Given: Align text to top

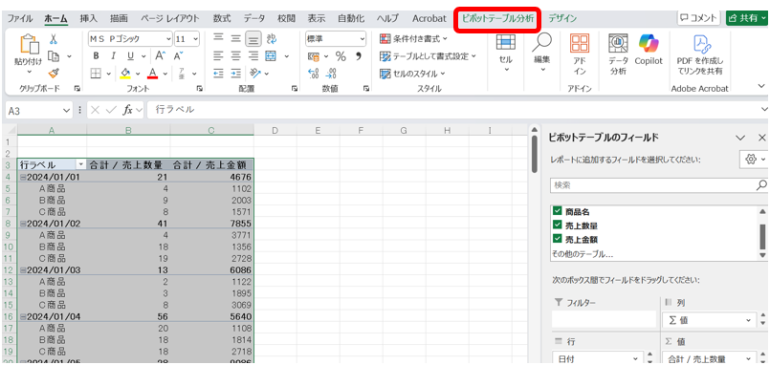Looking at the screenshot, I should (x=218, y=38).
